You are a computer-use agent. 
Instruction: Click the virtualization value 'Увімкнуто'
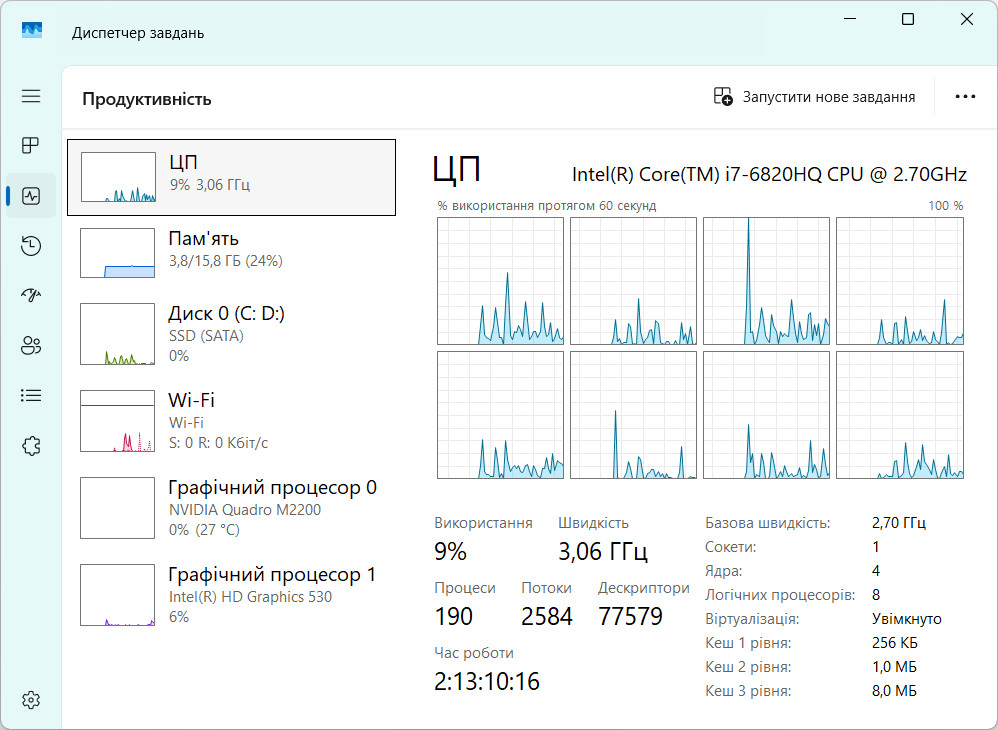907,619
